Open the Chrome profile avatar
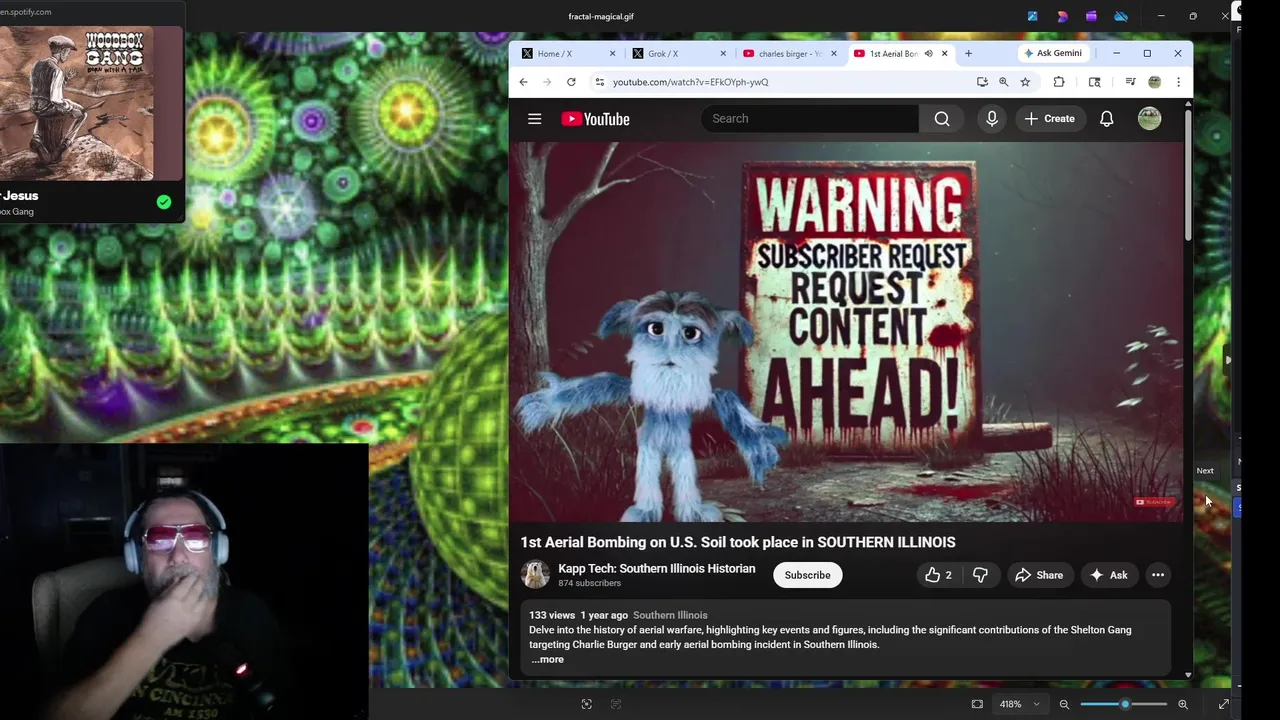The width and height of the screenshot is (1280, 720). click(1154, 82)
